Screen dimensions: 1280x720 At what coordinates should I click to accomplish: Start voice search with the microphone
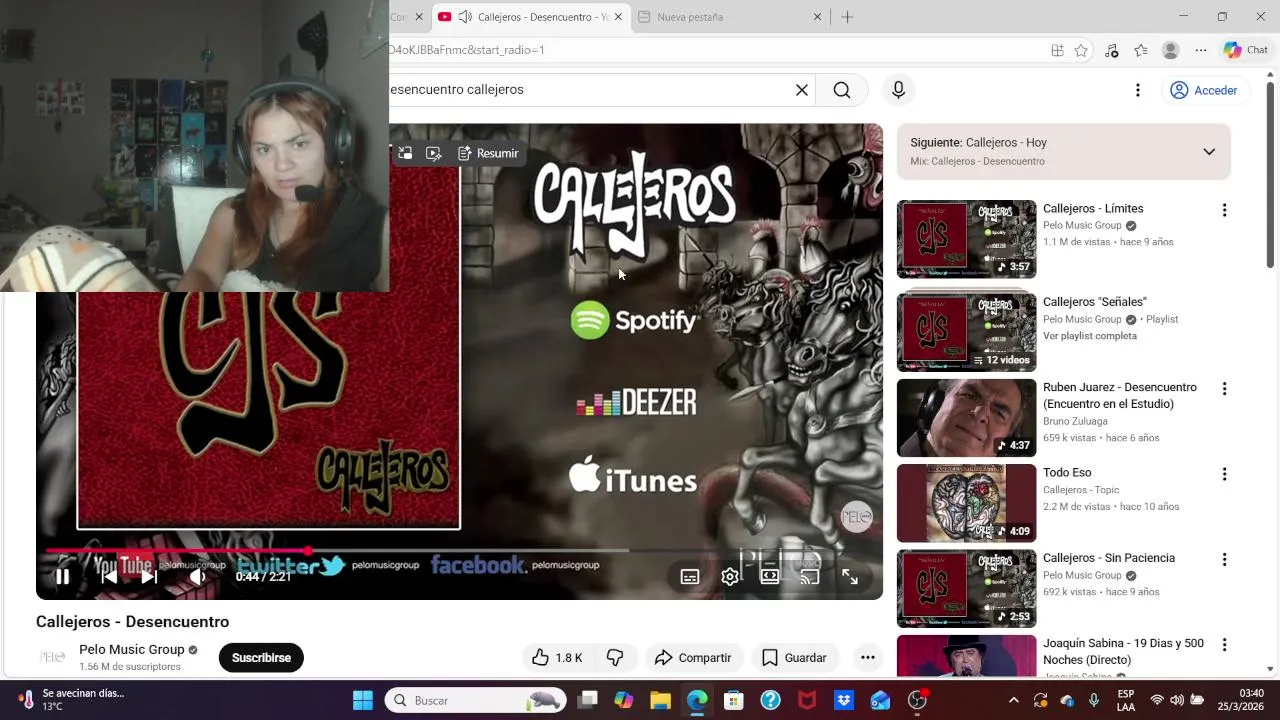pos(898,90)
